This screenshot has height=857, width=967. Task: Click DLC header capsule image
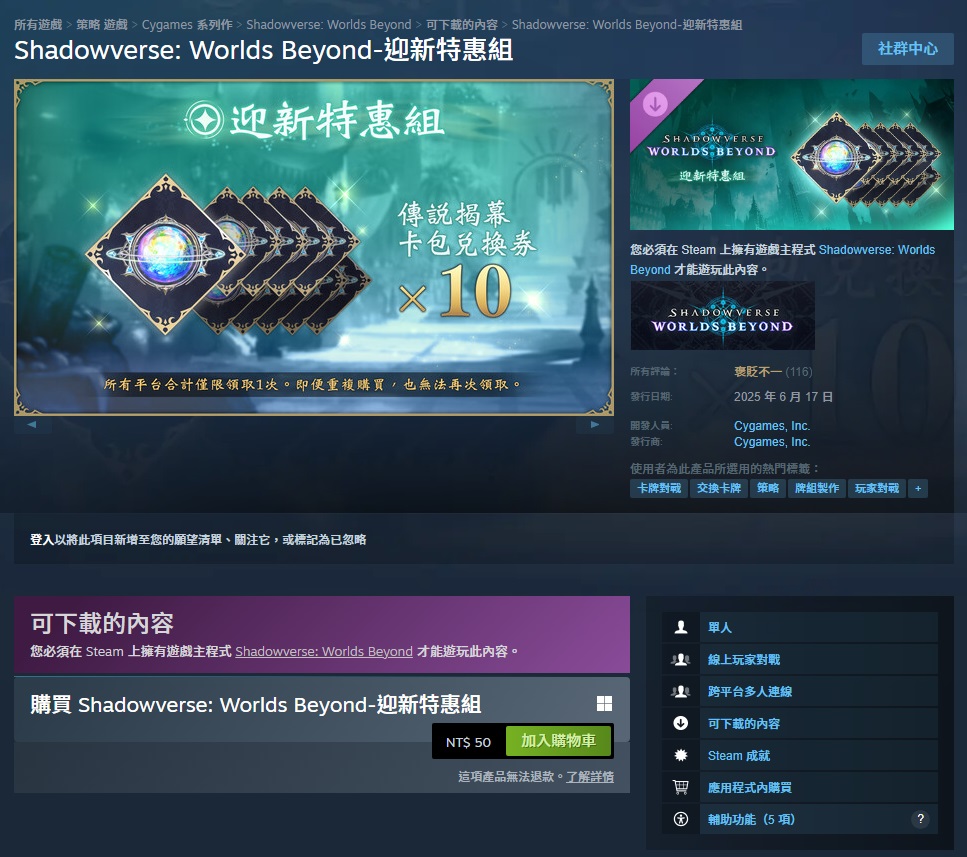792,154
